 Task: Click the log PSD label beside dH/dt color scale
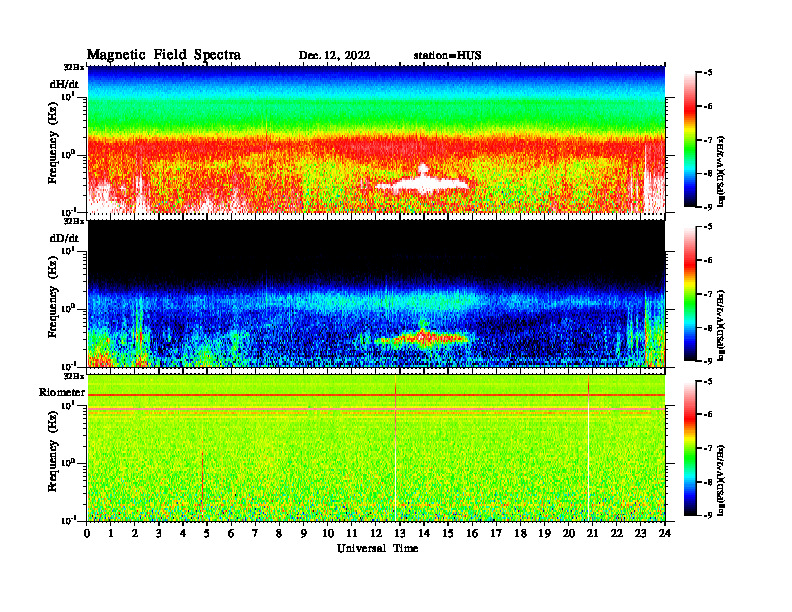(x=721, y=171)
